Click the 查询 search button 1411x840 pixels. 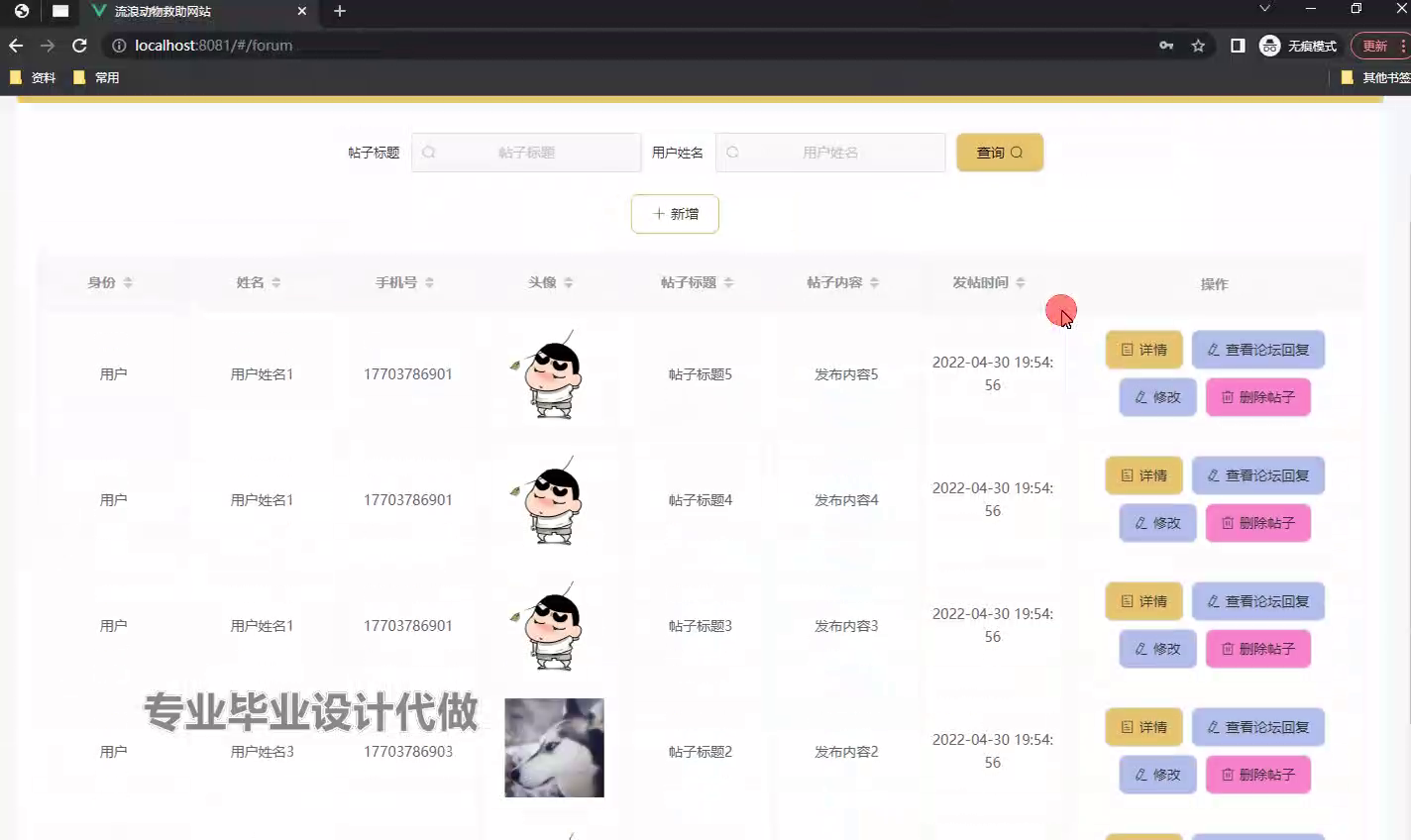pos(1000,153)
